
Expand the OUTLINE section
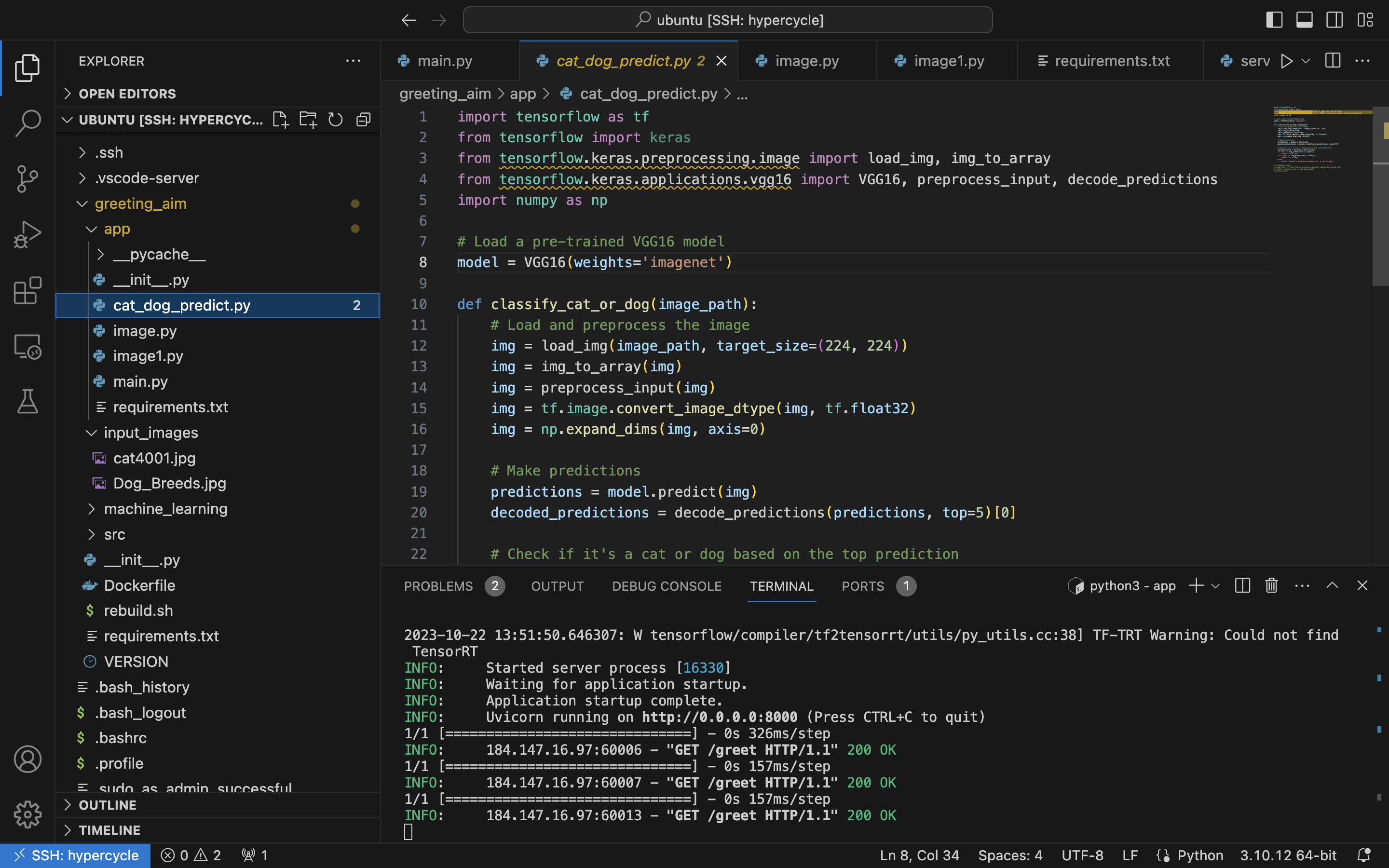(x=108, y=805)
